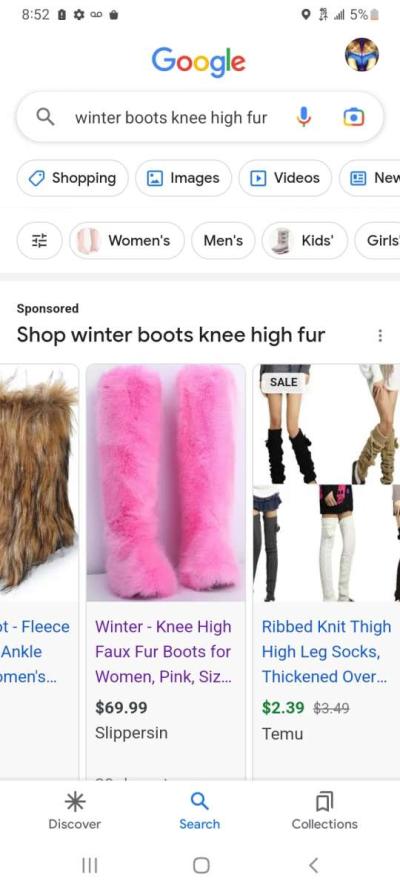Apply the Women's filter chip
Viewport: 400px width, 889px height.
click(127, 241)
